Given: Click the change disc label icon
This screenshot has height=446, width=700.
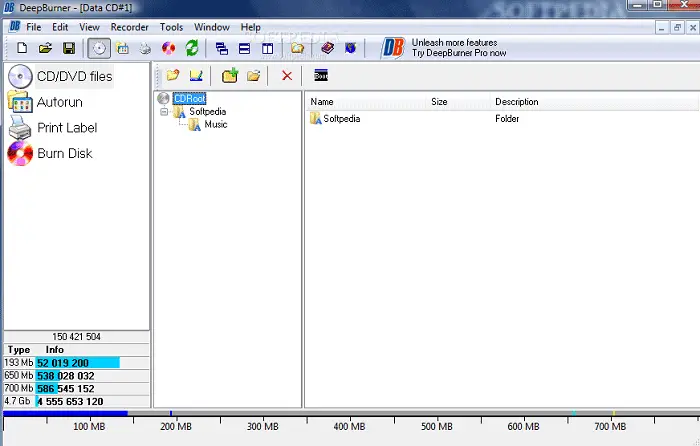Looking at the screenshot, I should (196, 76).
